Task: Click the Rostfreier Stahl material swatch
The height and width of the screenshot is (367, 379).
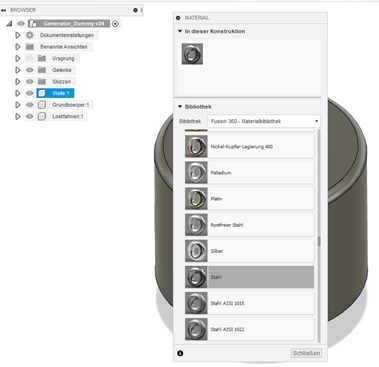Action: pos(196,225)
